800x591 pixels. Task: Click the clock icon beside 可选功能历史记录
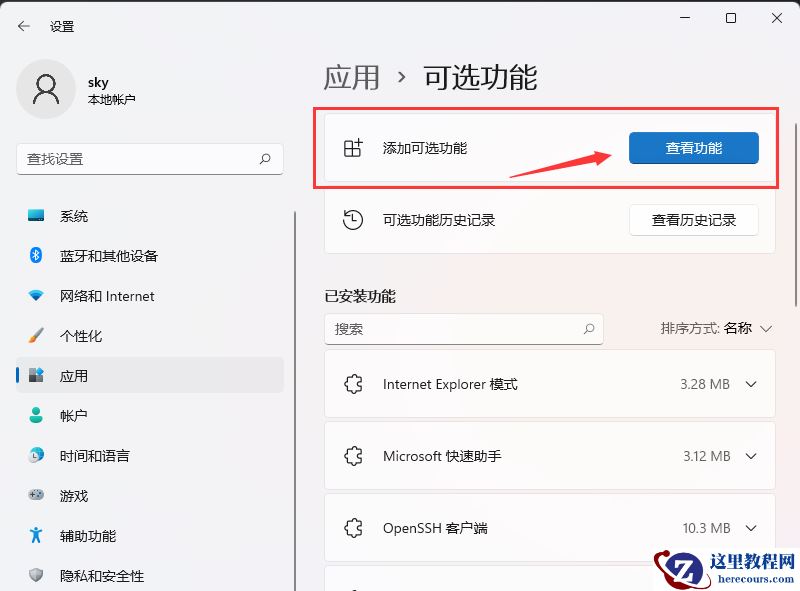(353, 219)
